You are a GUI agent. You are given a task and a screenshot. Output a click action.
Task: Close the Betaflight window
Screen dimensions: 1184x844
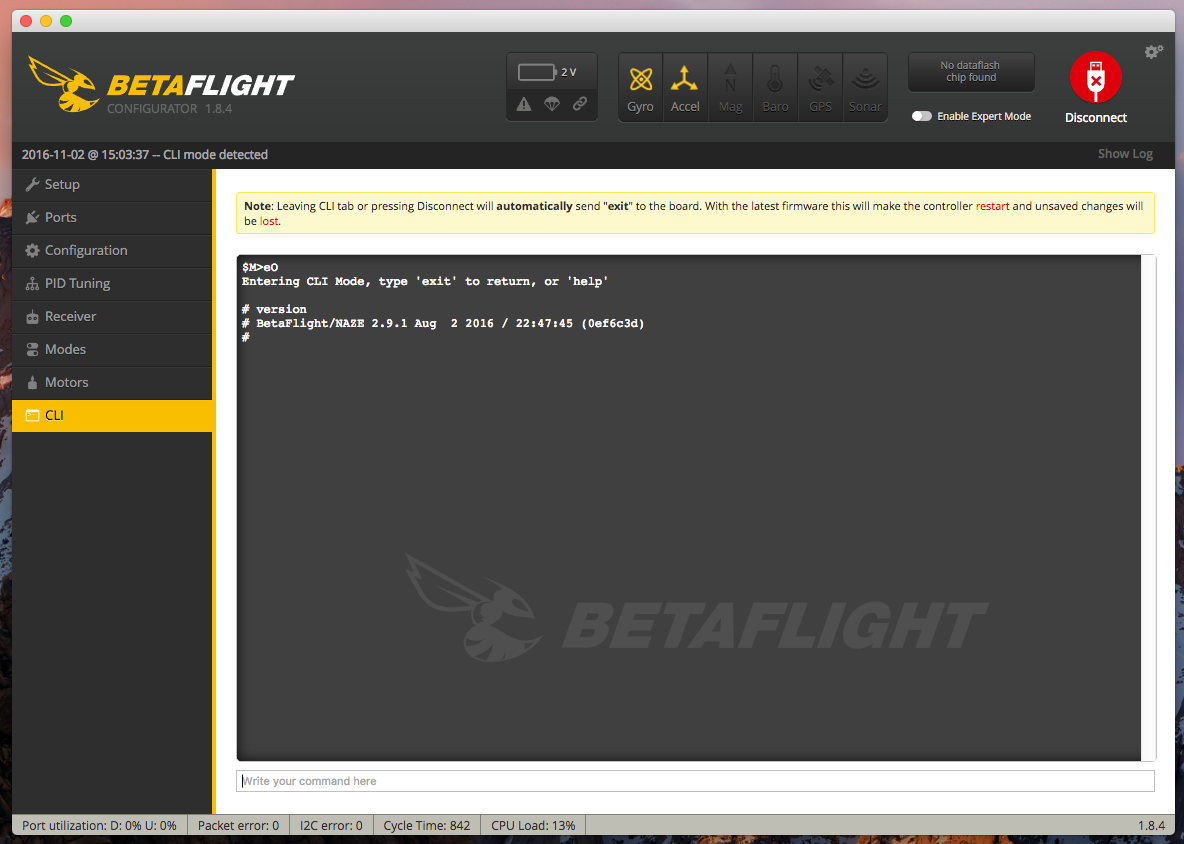click(x=26, y=21)
